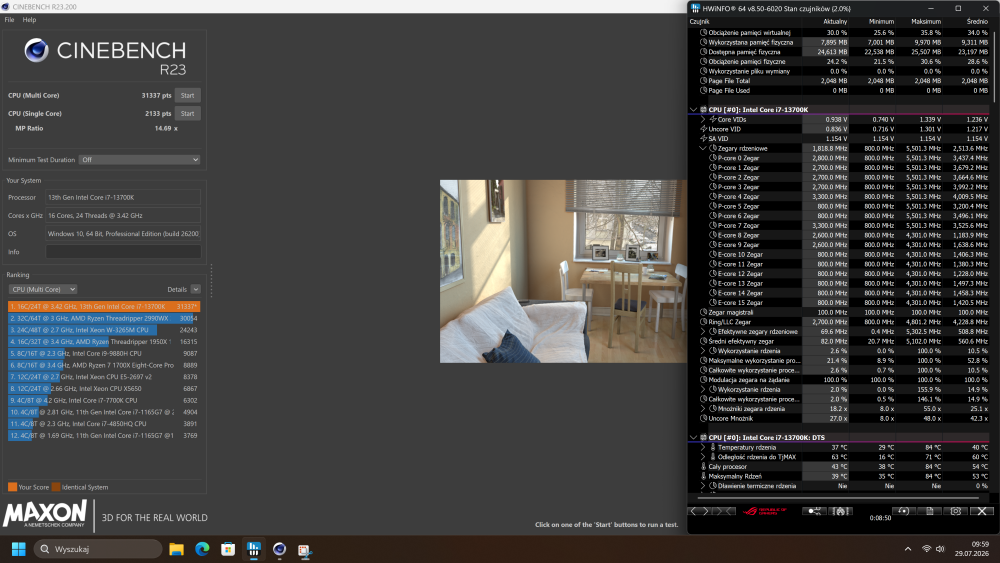Start HWiNFO logging with the document button
This screenshot has width=1000, height=563.
[930, 511]
